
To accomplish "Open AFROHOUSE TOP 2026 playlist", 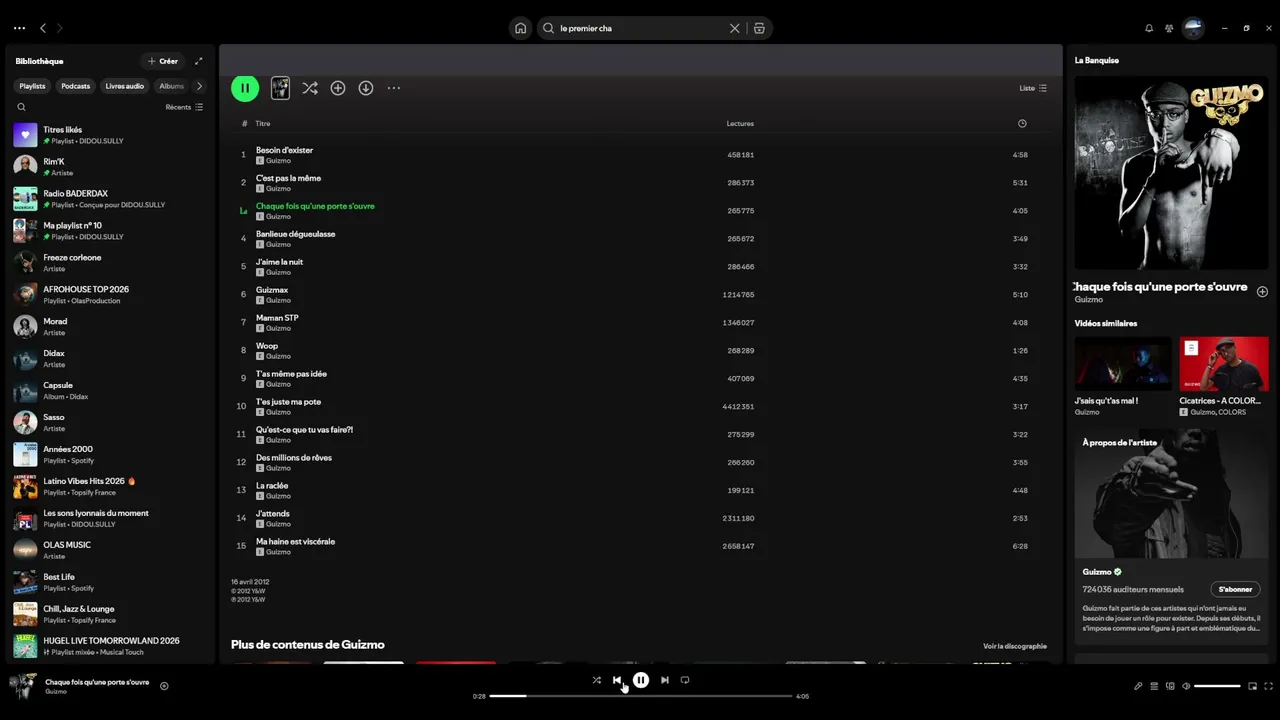I will [110, 295].
